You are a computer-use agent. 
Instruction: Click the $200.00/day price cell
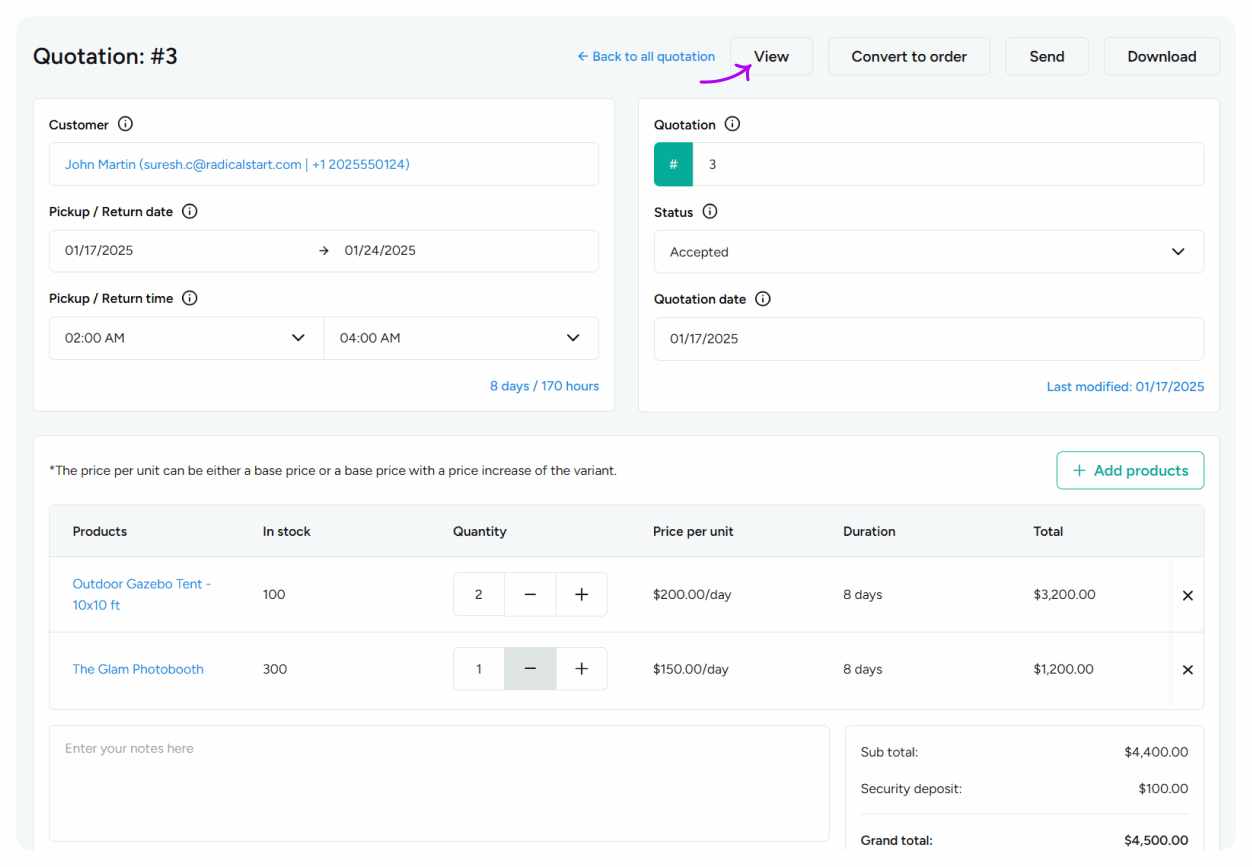coord(692,594)
